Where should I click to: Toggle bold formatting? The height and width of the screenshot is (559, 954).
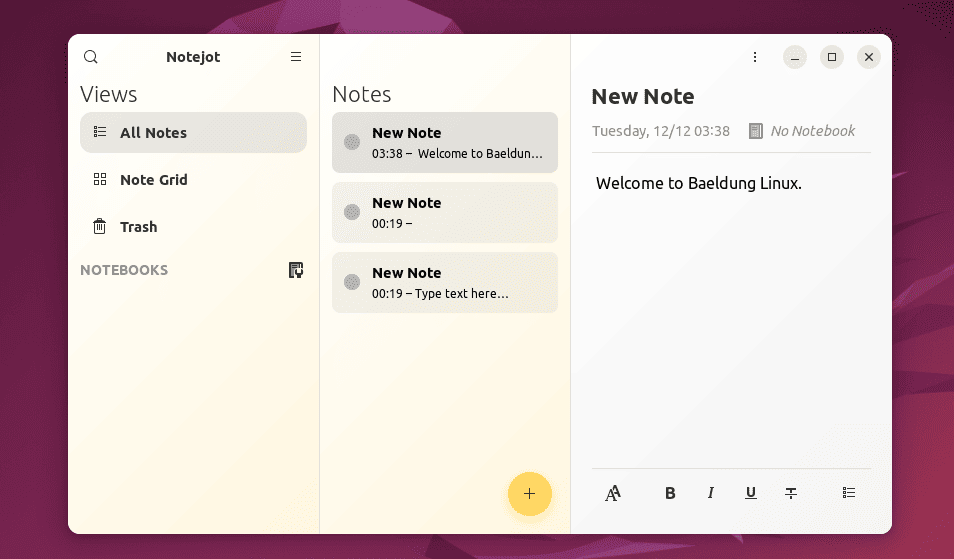[x=670, y=493]
